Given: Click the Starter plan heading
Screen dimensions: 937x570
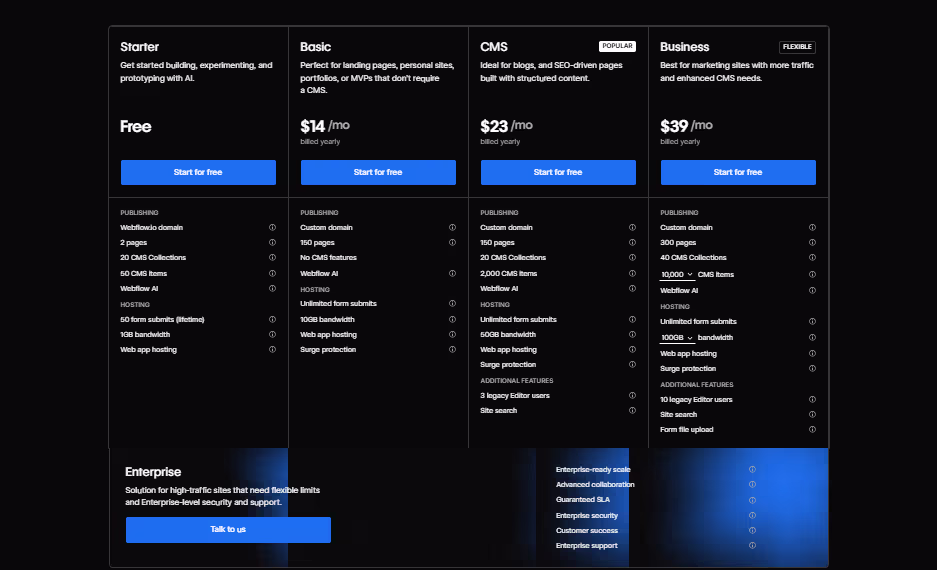Looking at the screenshot, I should [139, 47].
